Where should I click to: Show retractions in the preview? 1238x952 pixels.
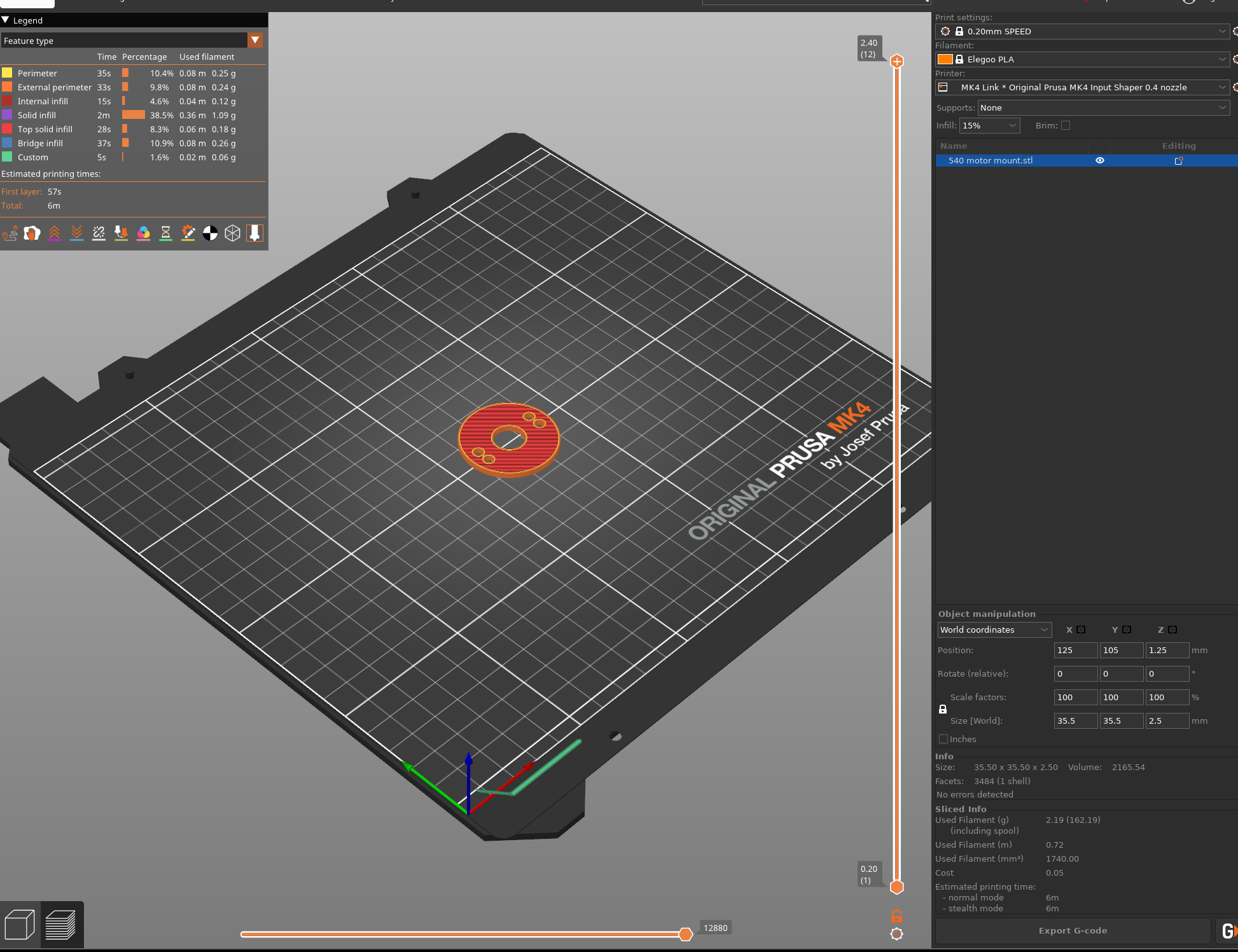54,233
